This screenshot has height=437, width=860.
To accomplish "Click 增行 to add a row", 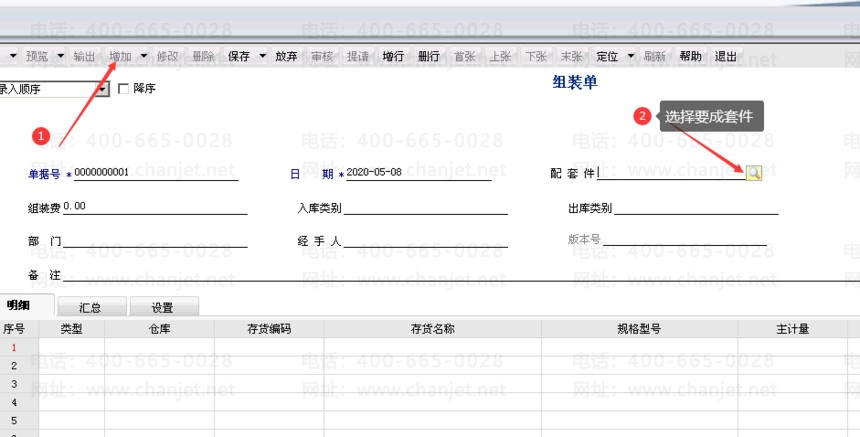I will point(393,56).
